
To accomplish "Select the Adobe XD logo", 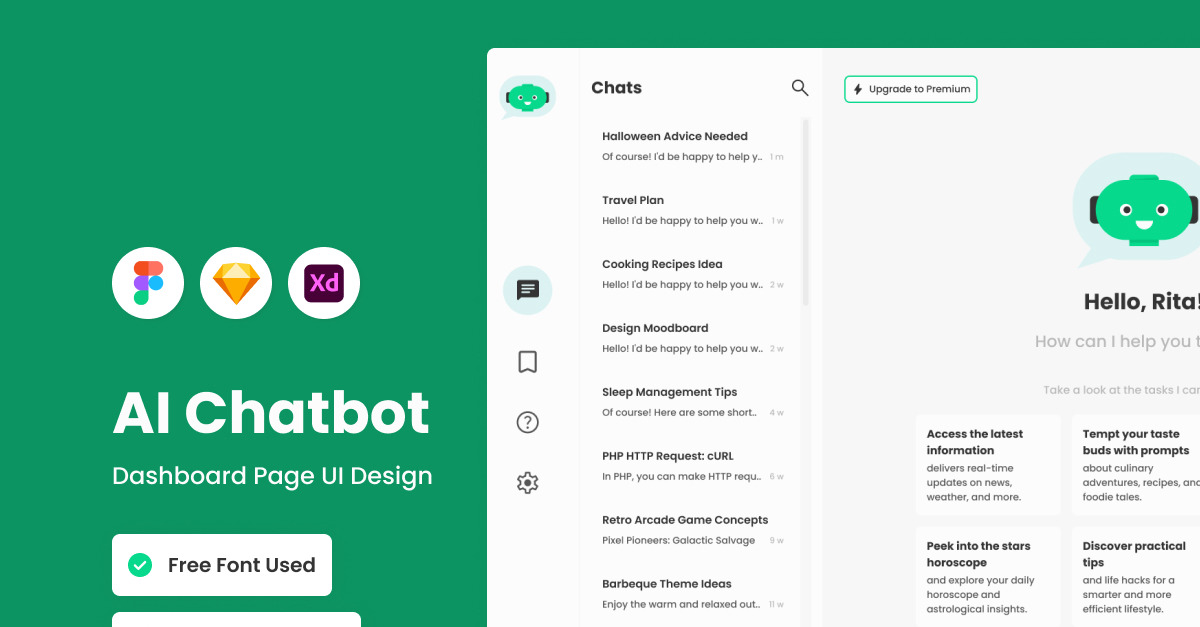I will click(324, 283).
